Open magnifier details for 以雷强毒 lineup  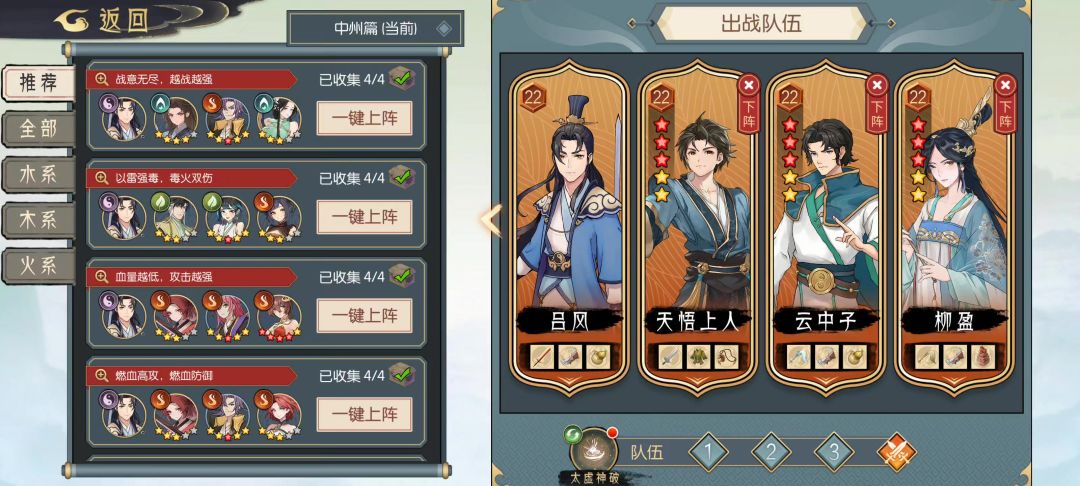[x=102, y=178]
